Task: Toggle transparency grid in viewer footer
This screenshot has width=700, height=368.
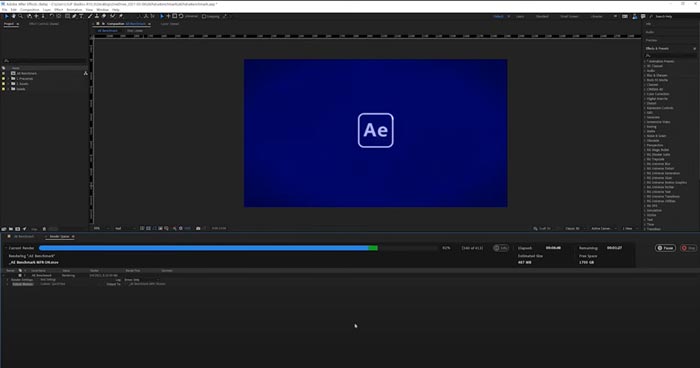Action: [x=148, y=228]
